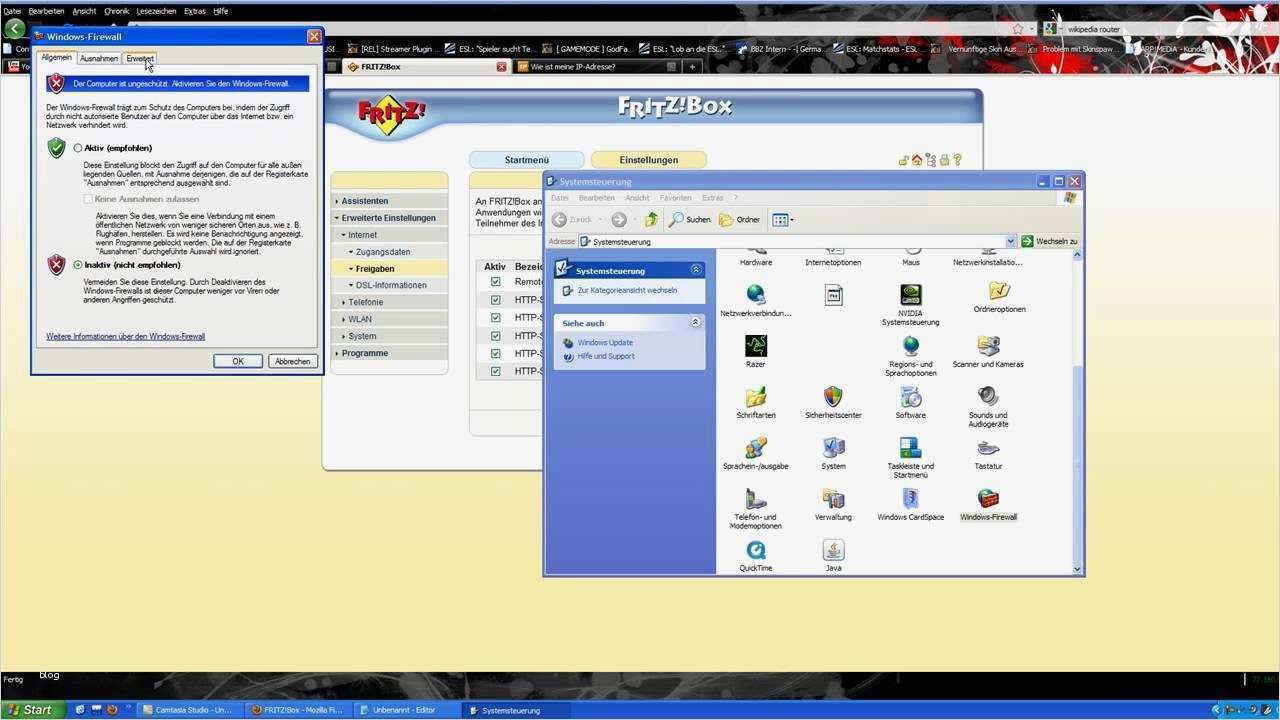1280x720 pixels.
Task: Click the home icon on the FRITZ!Box page
Action: coord(917,160)
